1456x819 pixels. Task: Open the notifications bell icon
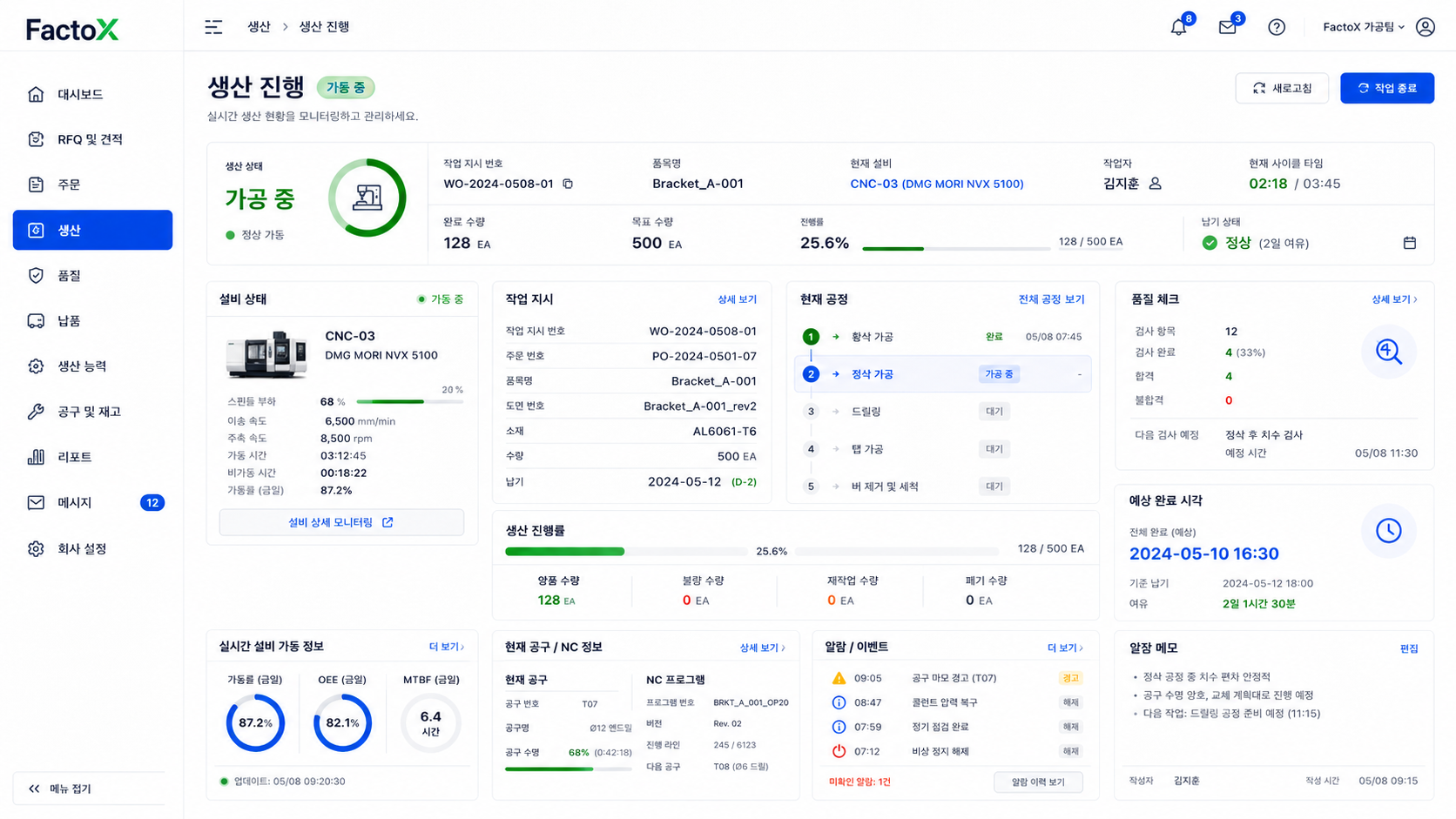pos(1178,27)
